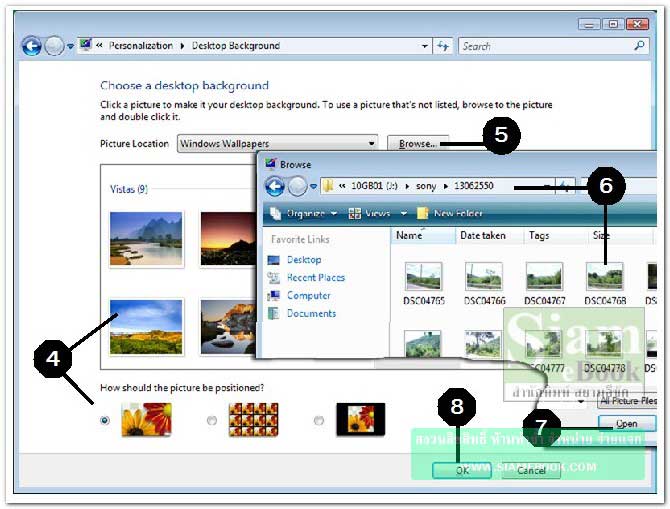
Task: Expand Views dropdown arrow
Action: (x=403, y=213)
